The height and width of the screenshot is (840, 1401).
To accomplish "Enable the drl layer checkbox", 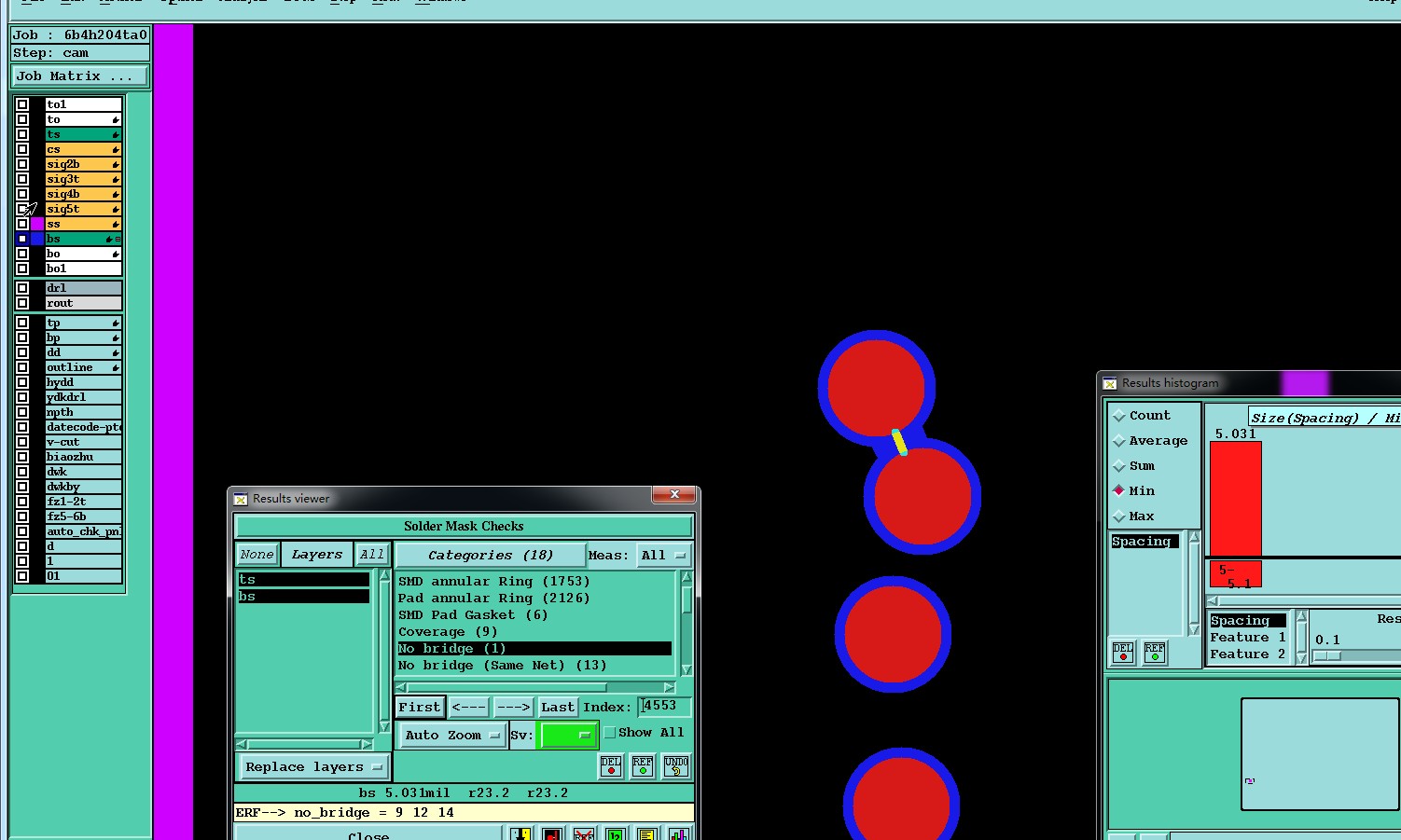I will 22,288.
